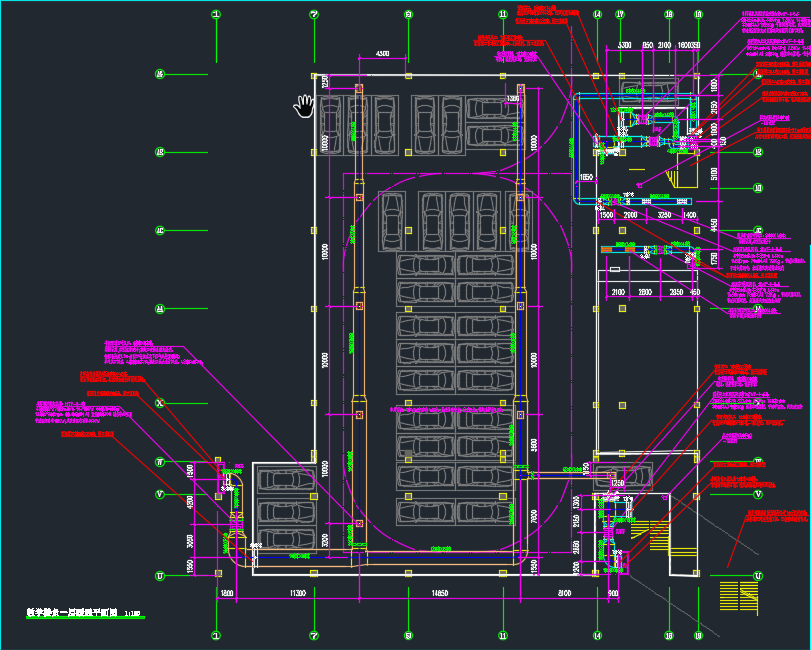Pick grid axis bubble 9 at top
Screen dimensions: 811x650
[408, 14]
